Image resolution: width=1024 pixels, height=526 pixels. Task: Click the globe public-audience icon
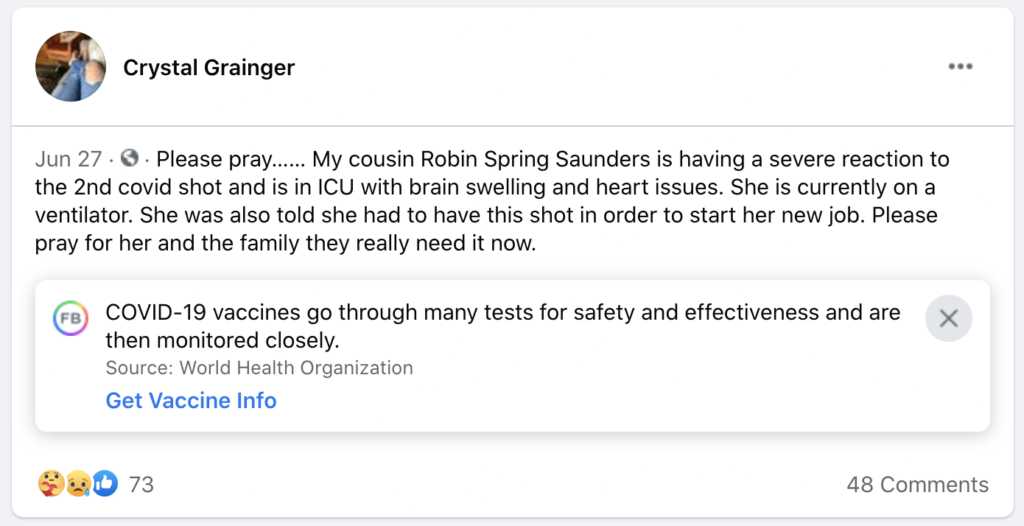129,158
